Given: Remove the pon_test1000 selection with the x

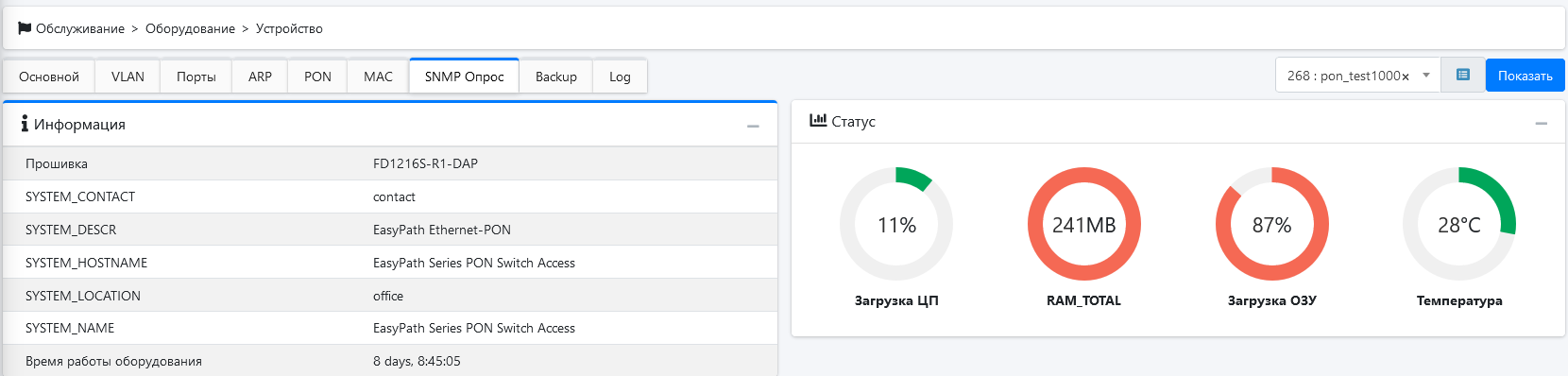Looking at the screenshot, I should [1406, 77].
